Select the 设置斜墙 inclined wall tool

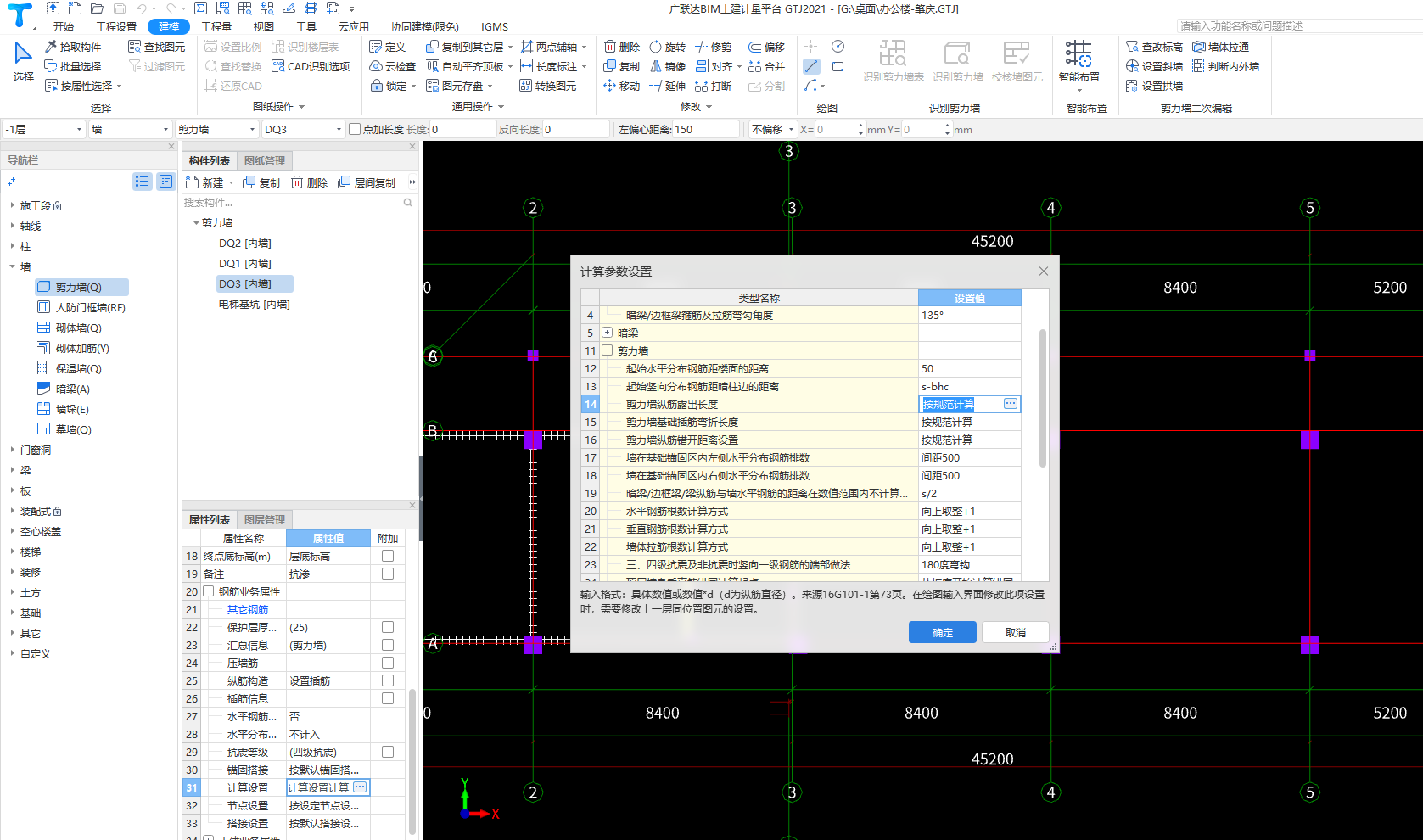(x=1154, y=66)
